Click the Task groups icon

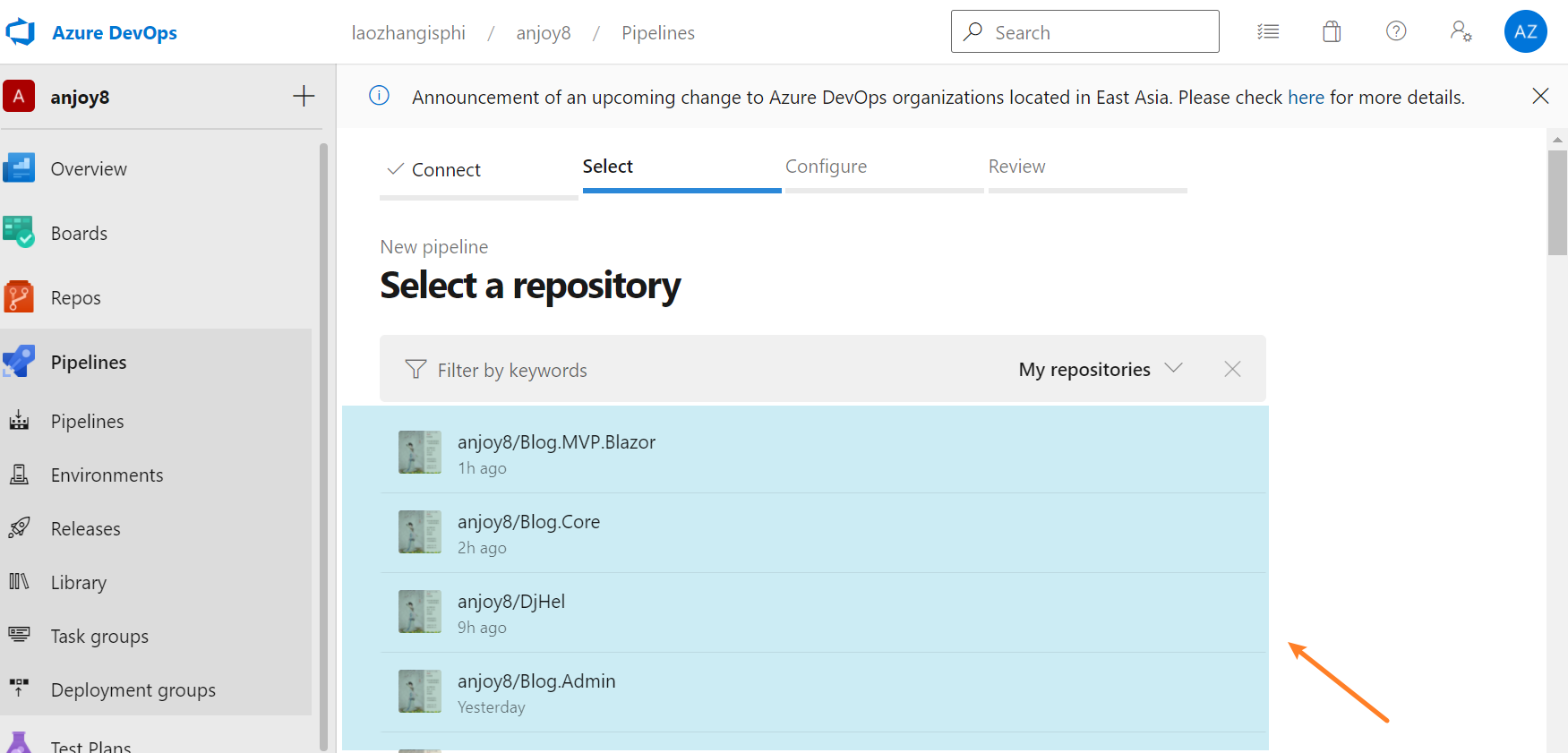tap(19, 634)
